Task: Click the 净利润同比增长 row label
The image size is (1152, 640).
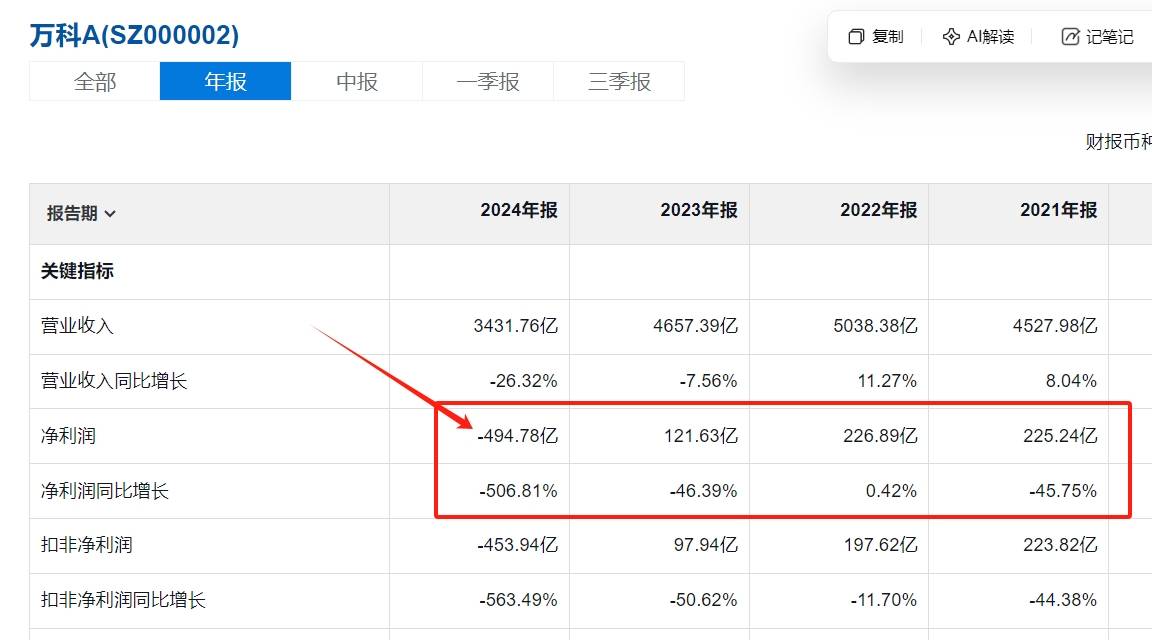Action: point(104,491)
